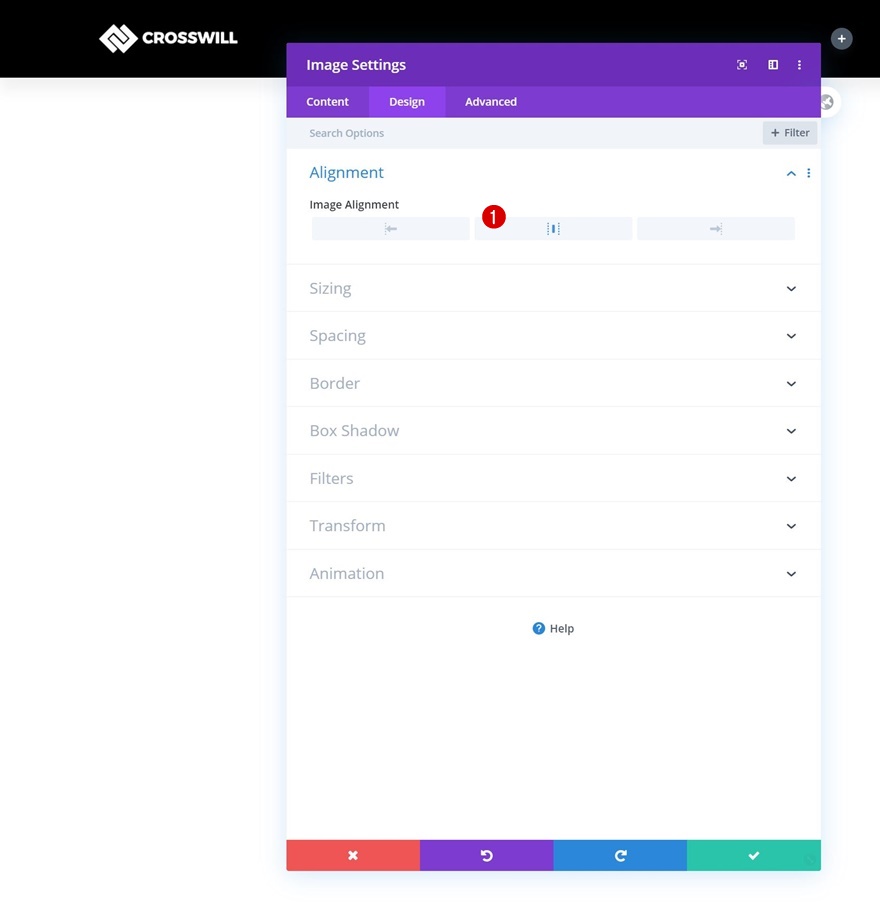This screenshot has width=880, height=918.
Task: Select center image alignment
Action: coord(553,228)
